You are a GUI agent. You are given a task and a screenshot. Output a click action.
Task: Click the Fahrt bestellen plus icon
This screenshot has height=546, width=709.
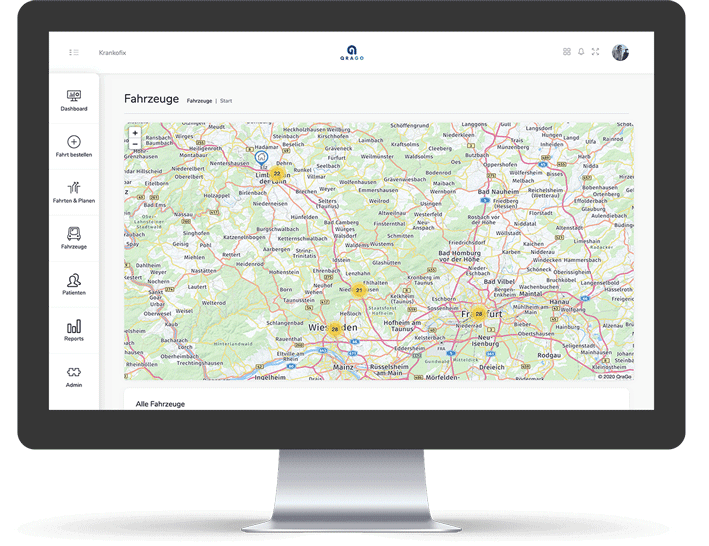point(73,142)
